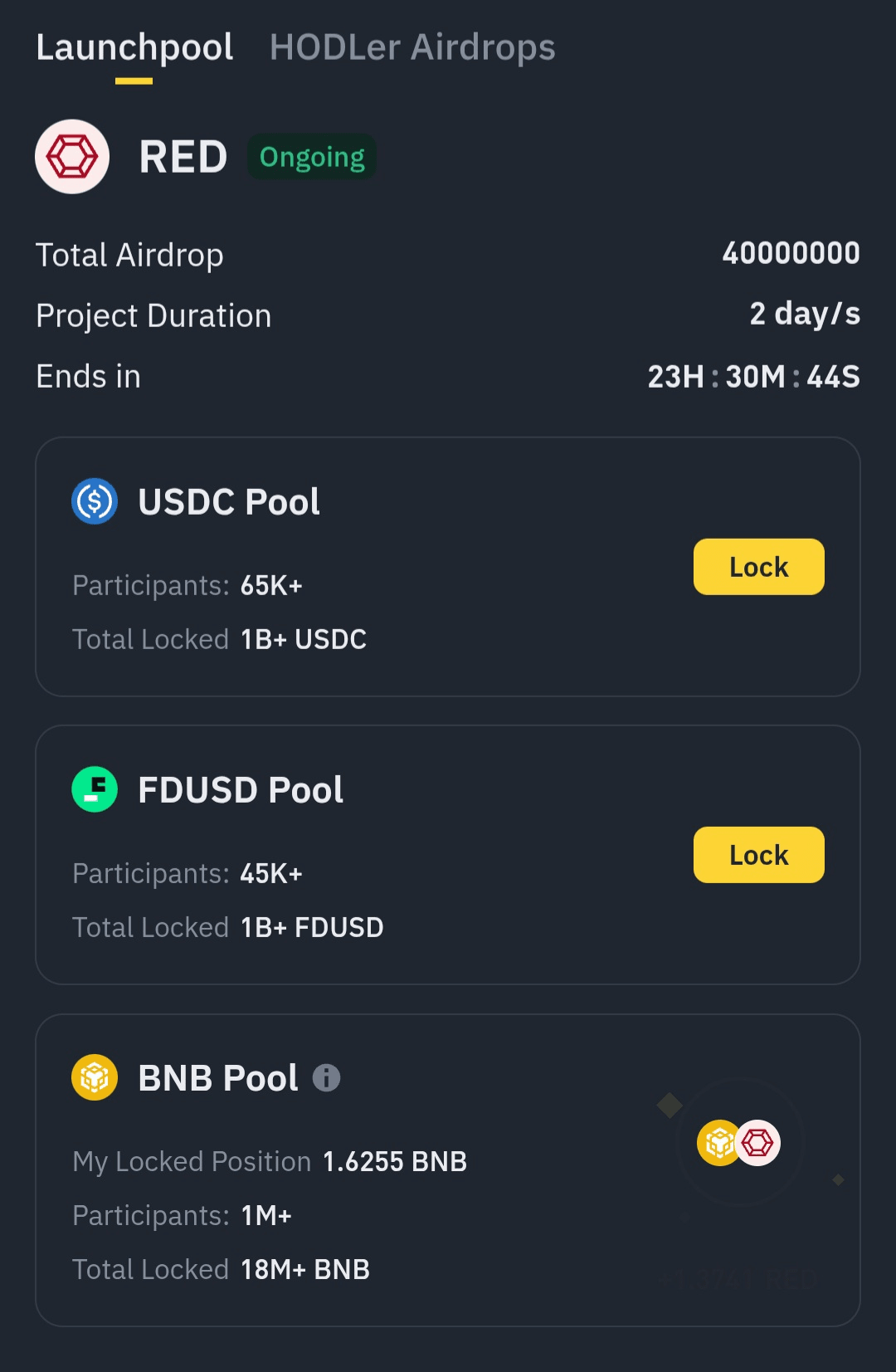This screenshot has width=896, height=1372.
Task: Open the BNB Pool info icon
Action: point(326,1077)
